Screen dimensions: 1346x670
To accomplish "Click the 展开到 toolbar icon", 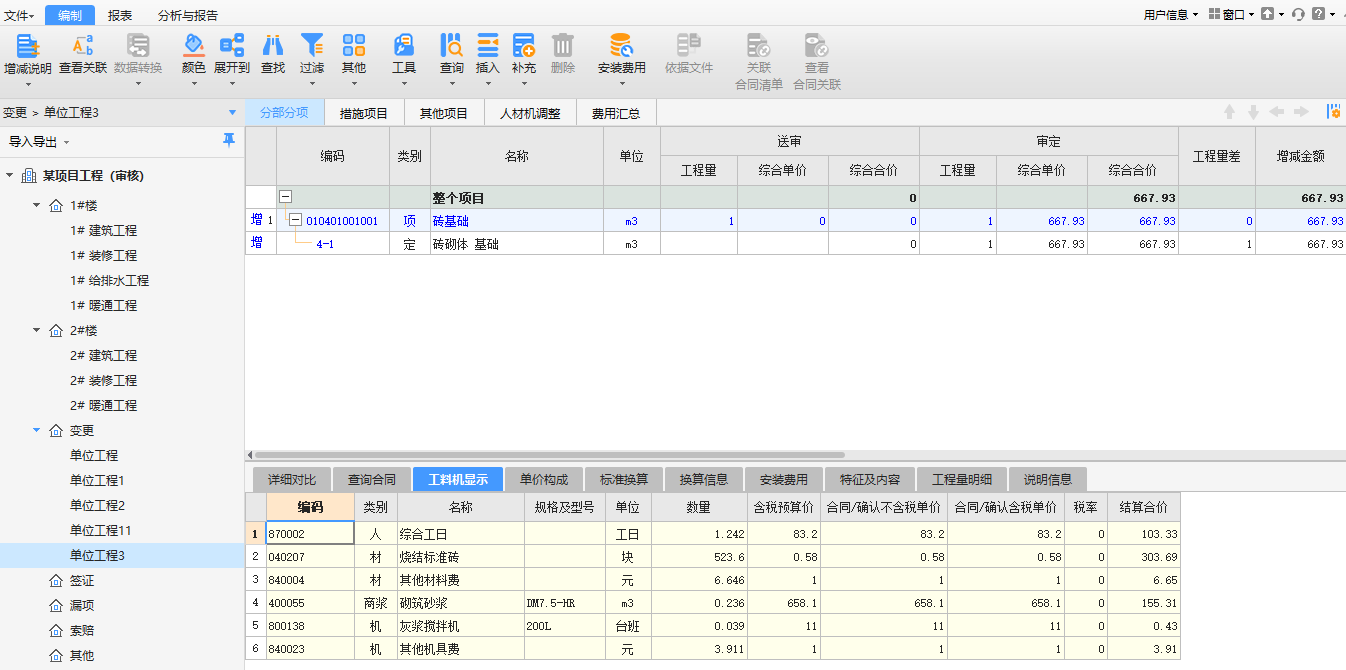I will pyautogui.click(x=231, y=46).
